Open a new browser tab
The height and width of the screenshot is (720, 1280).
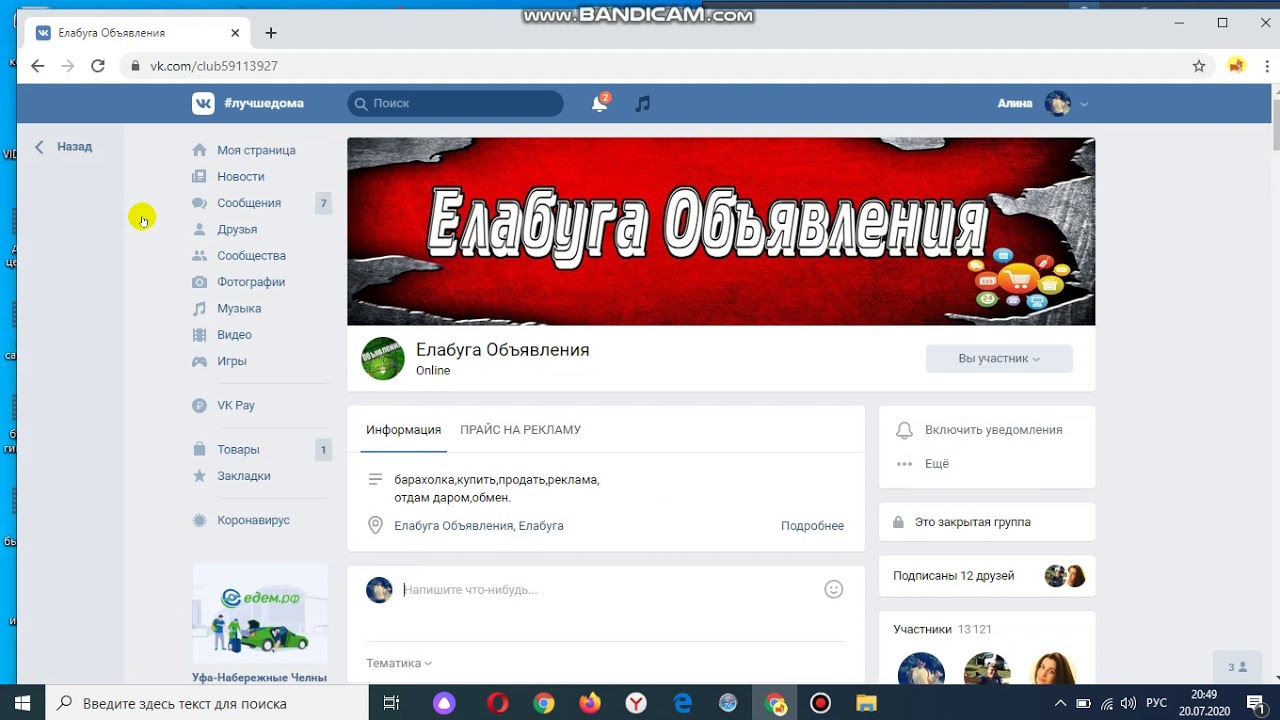coord(271,33)
